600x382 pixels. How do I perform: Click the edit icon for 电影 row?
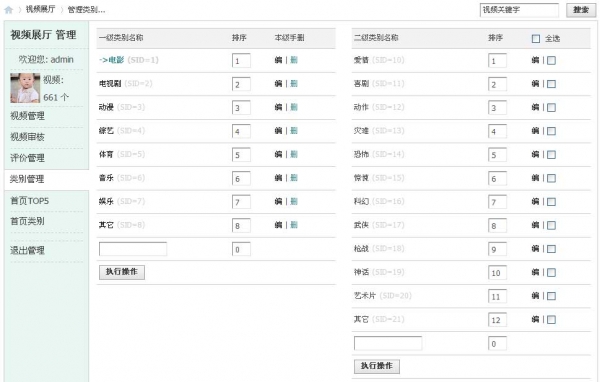[278, 60]
